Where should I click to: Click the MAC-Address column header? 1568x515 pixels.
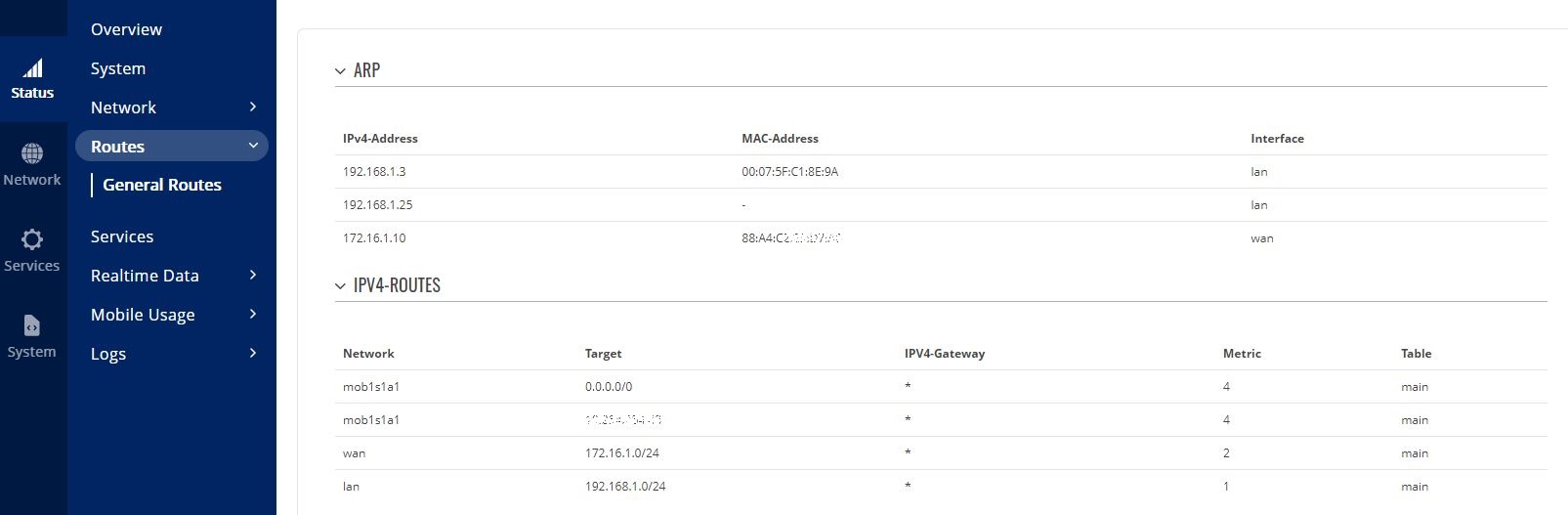(780, 139)
